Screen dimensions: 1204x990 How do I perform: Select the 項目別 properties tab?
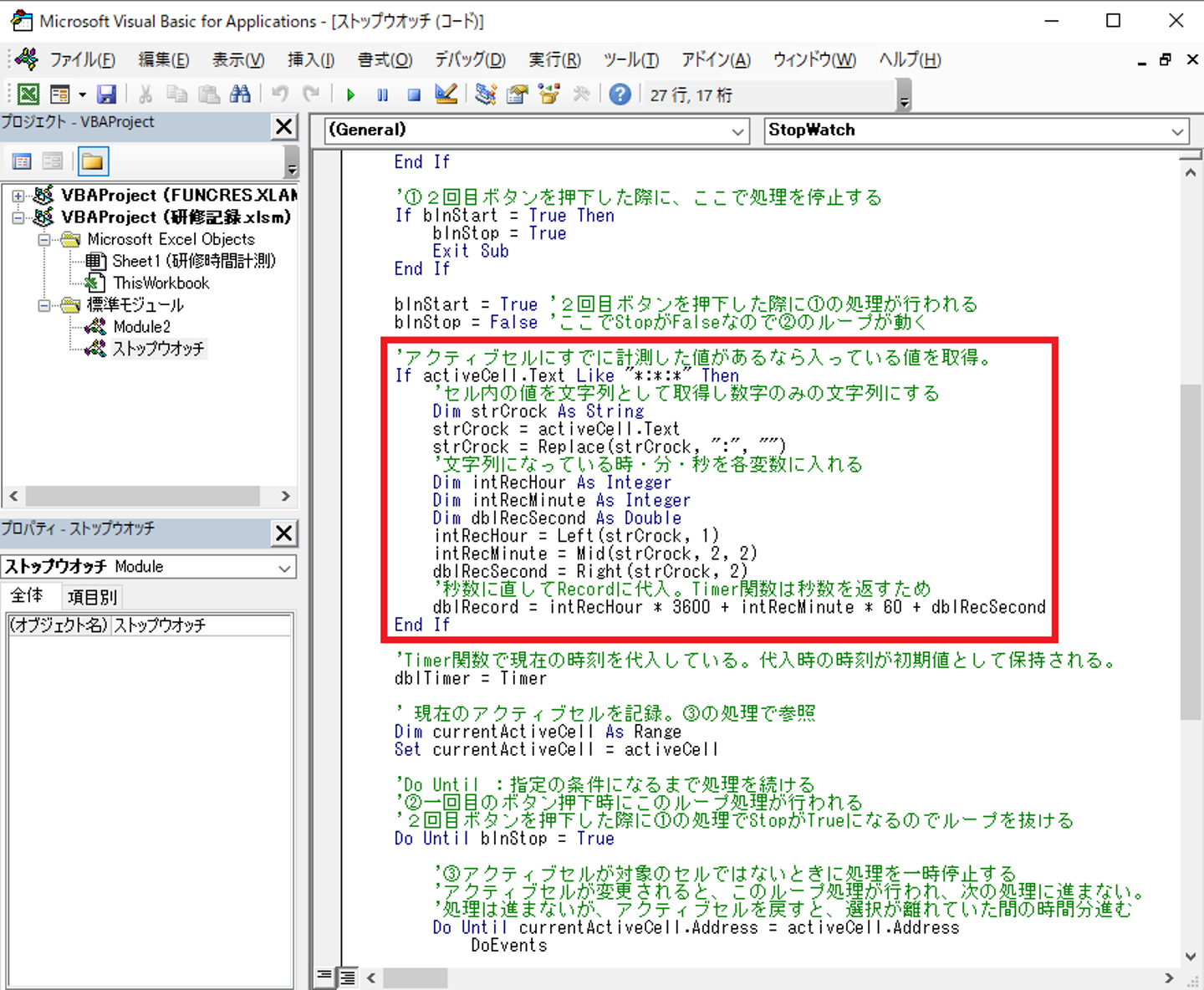[x=92, y=596]
